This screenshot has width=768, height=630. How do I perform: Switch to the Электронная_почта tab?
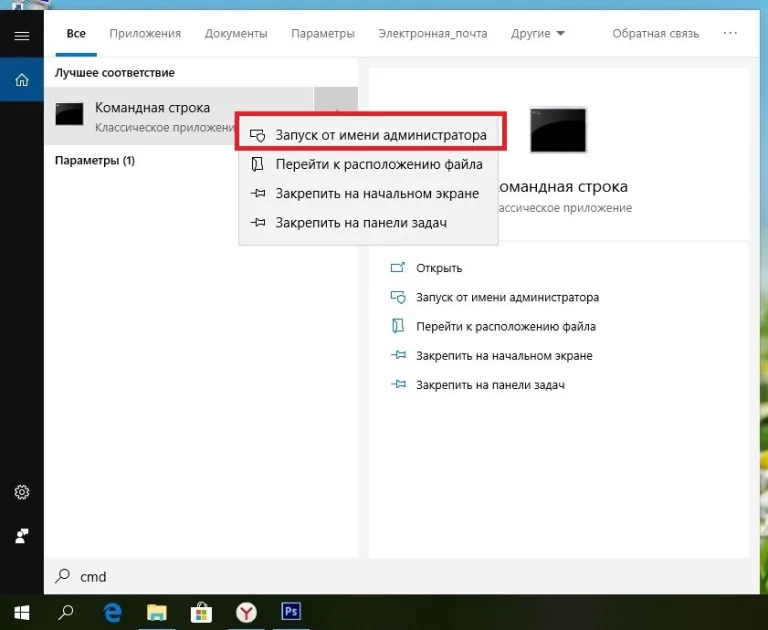(432, 33)
